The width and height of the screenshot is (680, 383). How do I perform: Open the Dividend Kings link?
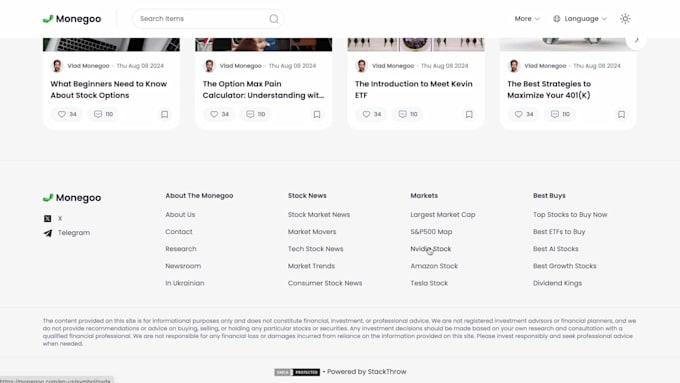557,283
